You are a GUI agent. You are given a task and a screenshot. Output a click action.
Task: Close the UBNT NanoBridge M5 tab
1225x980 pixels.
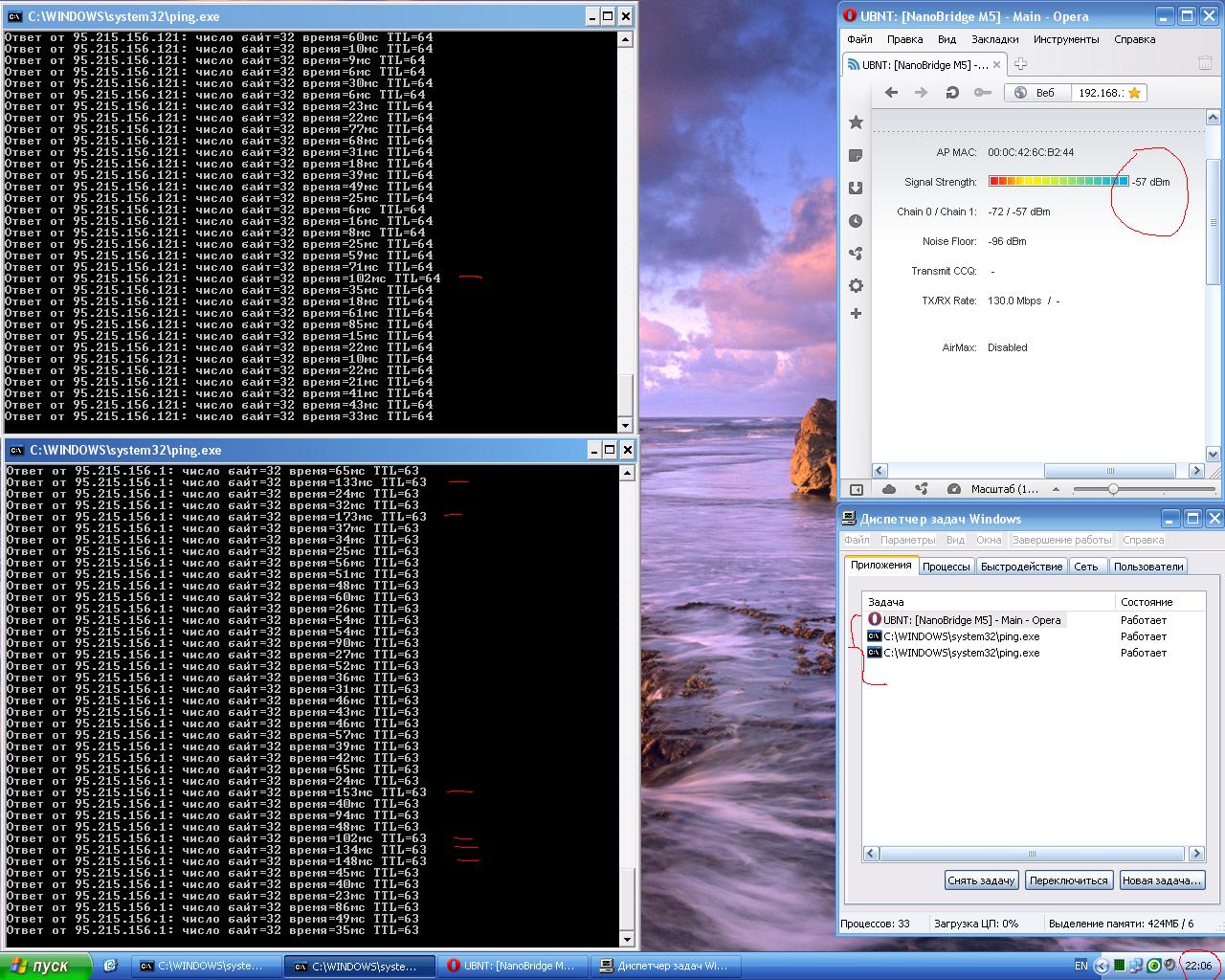[x=996, y=65]
